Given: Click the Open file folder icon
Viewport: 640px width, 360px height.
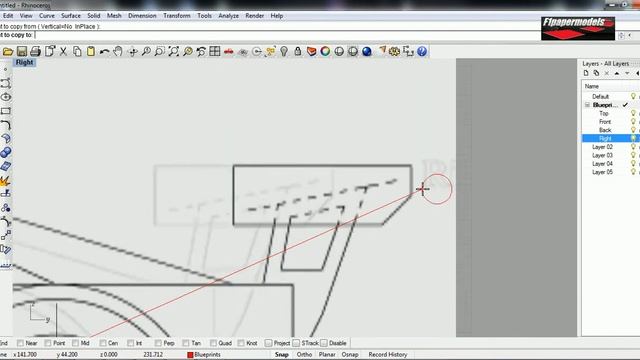Looking at the screenshot, I should coord(8,51).
